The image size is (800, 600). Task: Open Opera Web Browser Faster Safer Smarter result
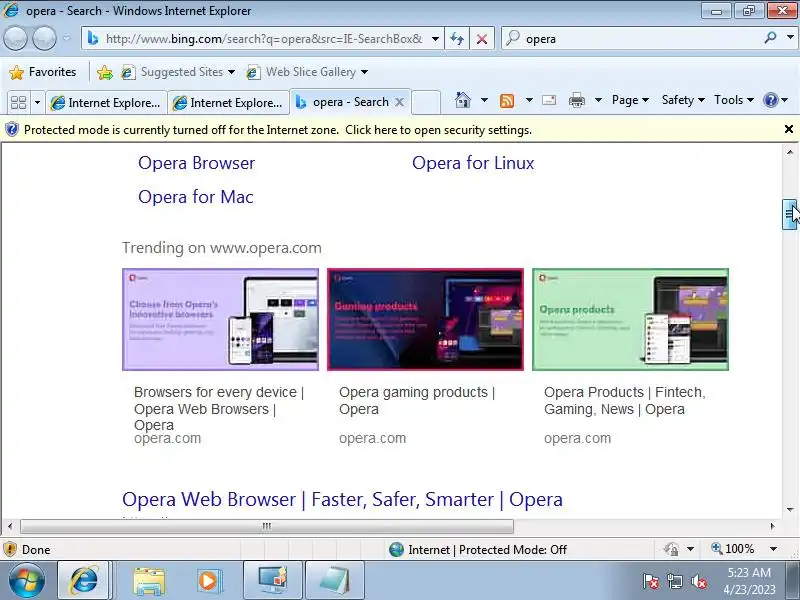(x=342, y=499)
